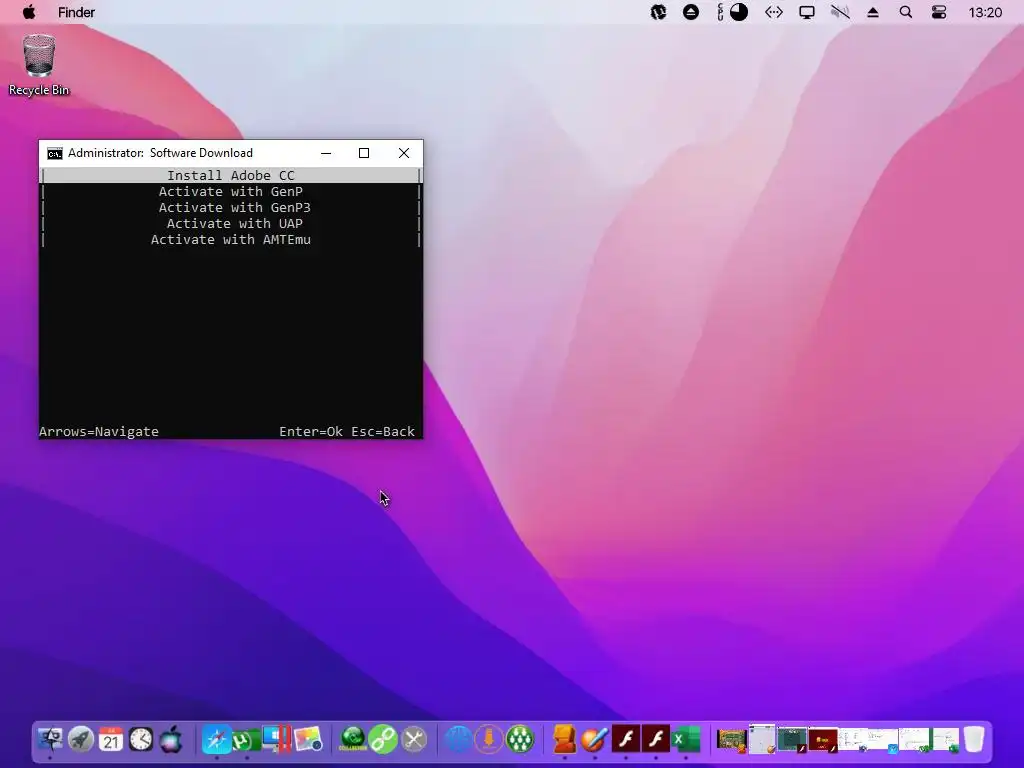
Task: Open Finder from the dock
Action: 50,739
